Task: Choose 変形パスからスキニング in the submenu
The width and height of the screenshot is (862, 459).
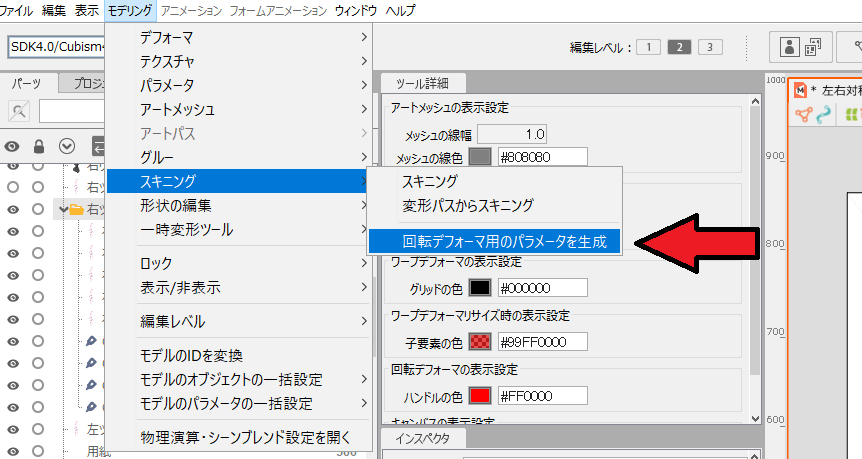Action: 495,206
